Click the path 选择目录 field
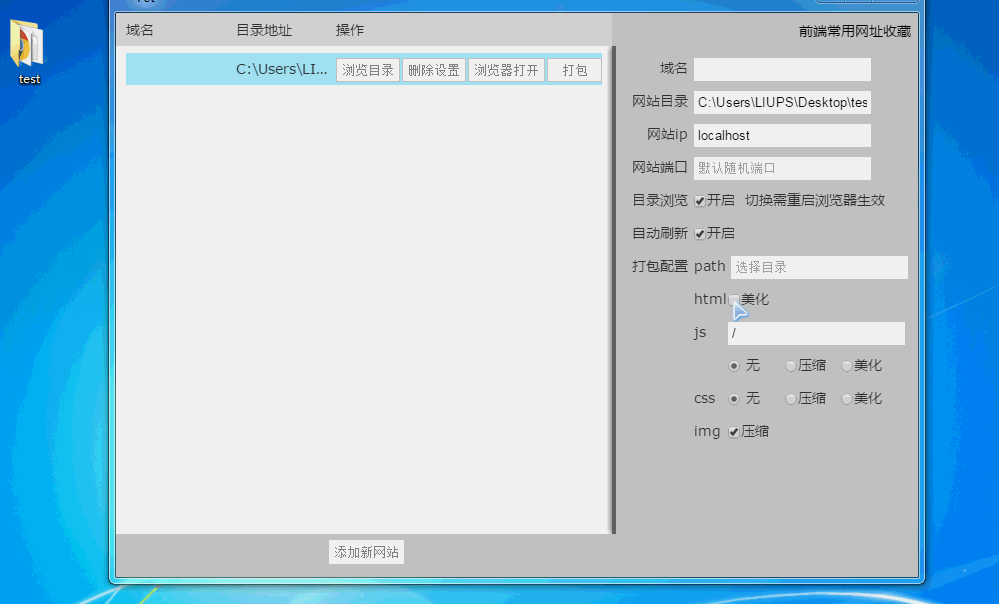Viewport: 999px width, 604px height. (818, 267)
